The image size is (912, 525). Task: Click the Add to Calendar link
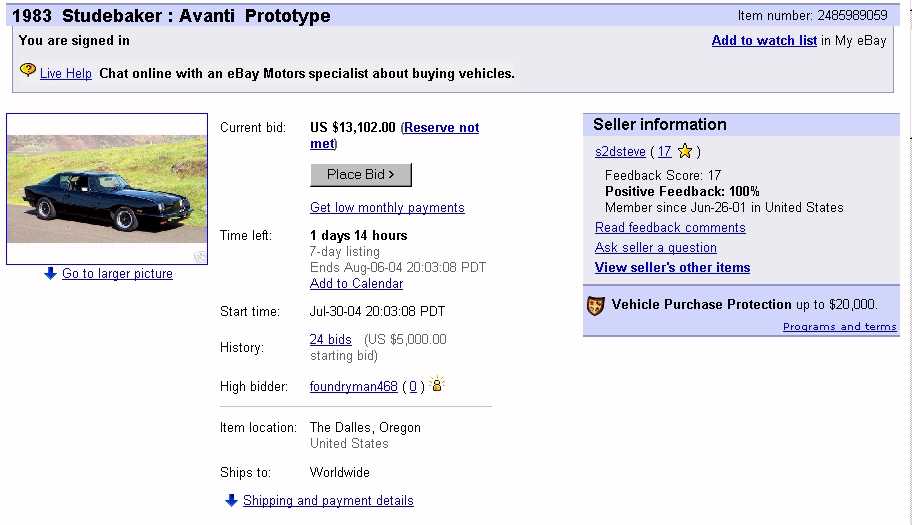pyautogui.click(x=357, y=283)
